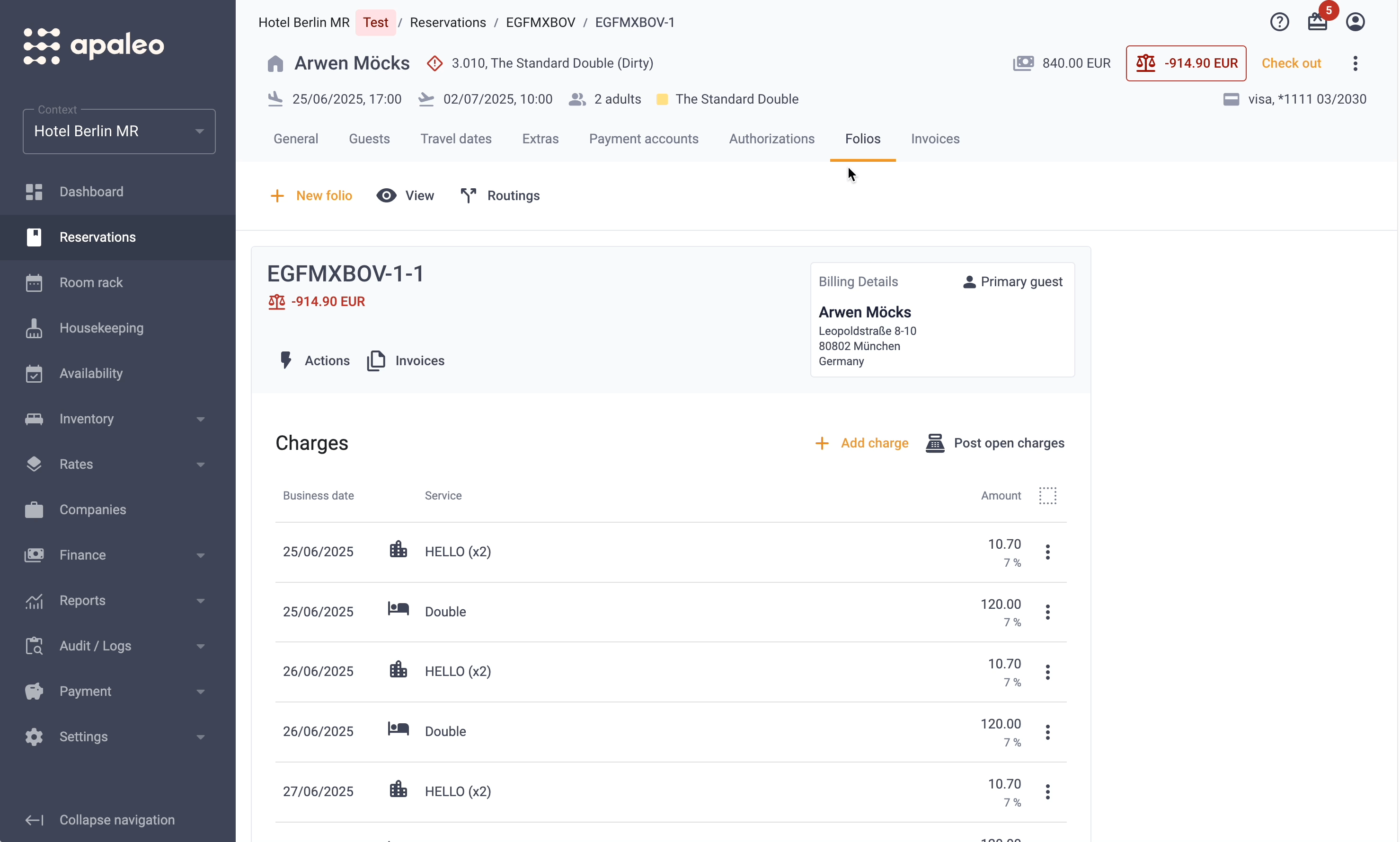Image resolution: width=1400 pixels, height=842 pixels.
Task: Open reservation more options menu beside Check out
Action: (1355, 63)
